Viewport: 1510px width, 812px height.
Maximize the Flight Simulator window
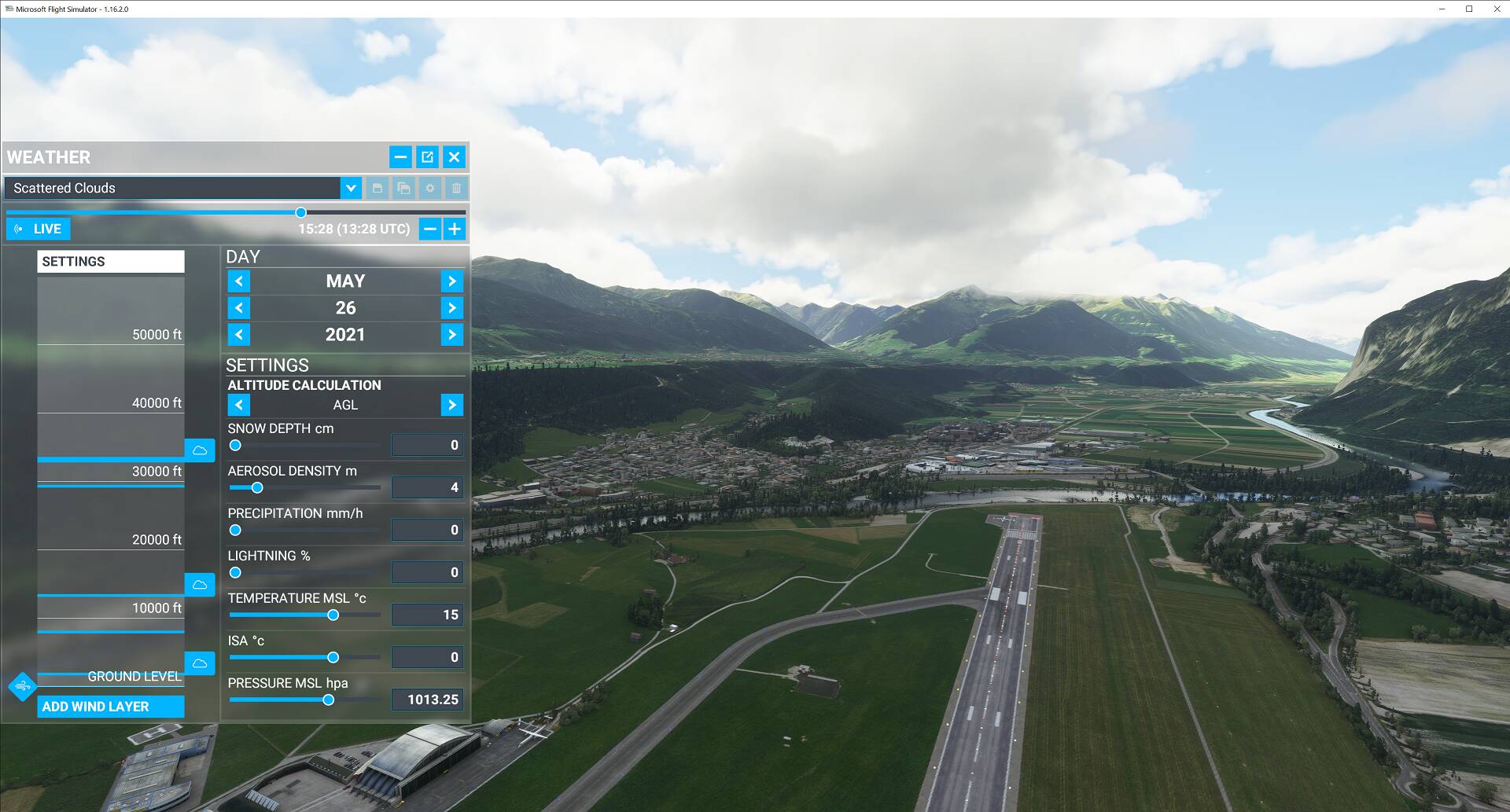(x=1468, y=9)
